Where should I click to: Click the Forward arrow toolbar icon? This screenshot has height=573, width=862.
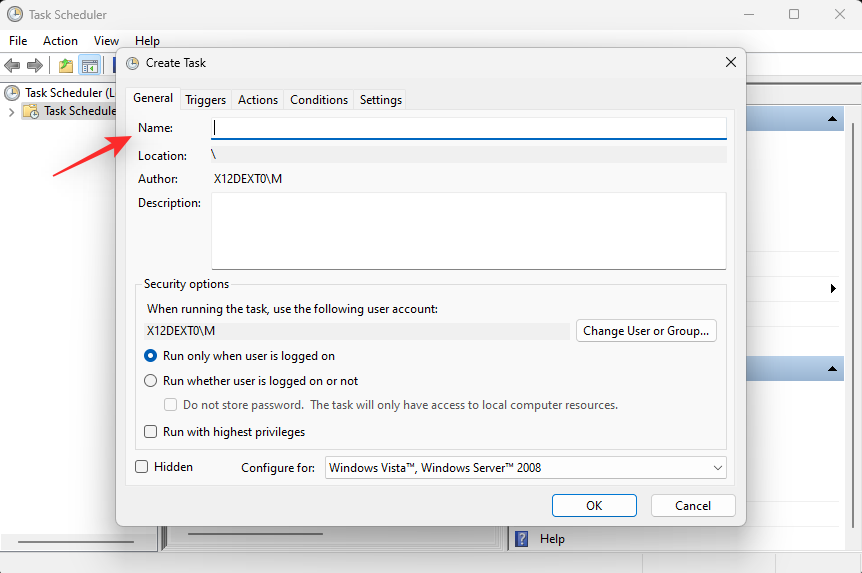point(35,66)
